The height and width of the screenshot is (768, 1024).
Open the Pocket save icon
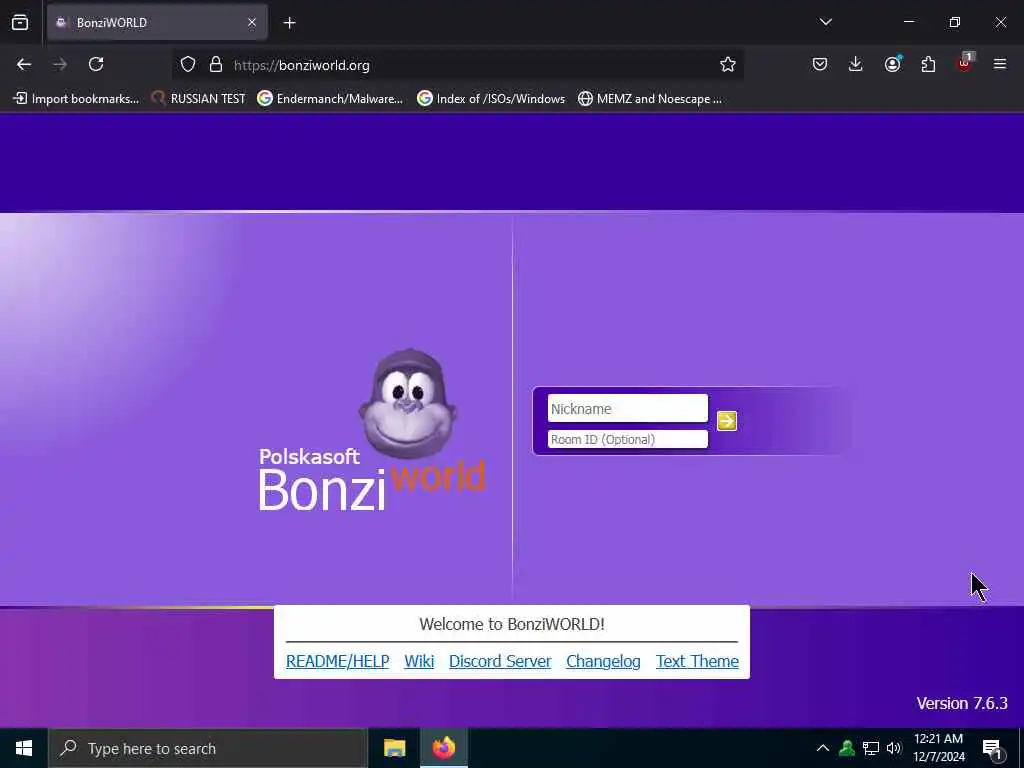pos(820,64)
